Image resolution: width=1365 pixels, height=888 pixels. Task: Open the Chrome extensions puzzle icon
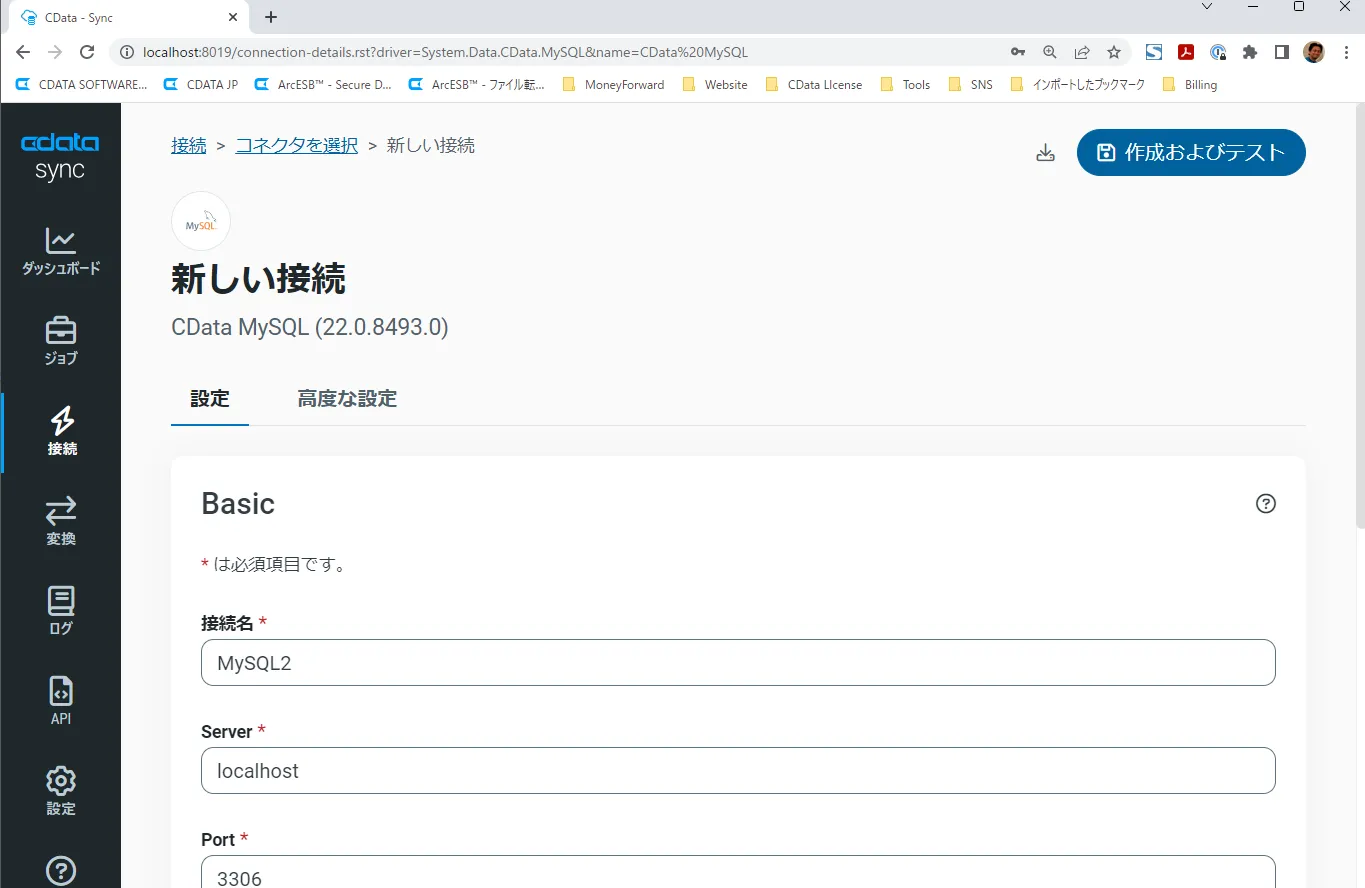point(1250,51)
